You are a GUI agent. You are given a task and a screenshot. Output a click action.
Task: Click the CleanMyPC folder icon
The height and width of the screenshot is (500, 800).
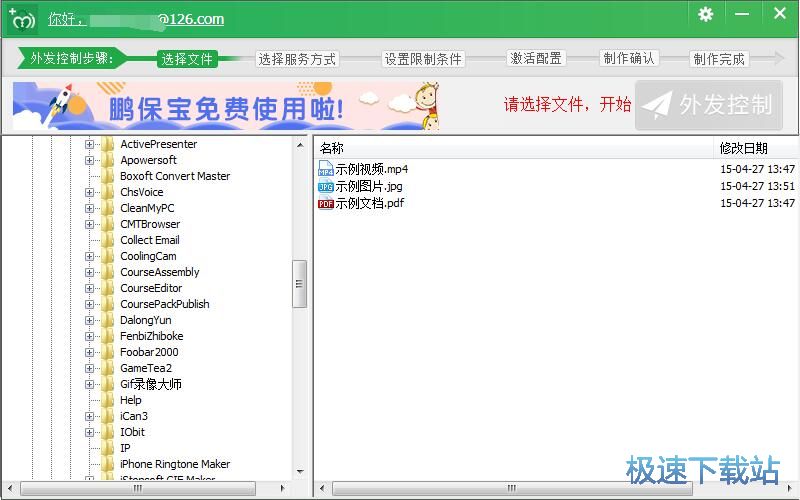(x=107, y=208)
